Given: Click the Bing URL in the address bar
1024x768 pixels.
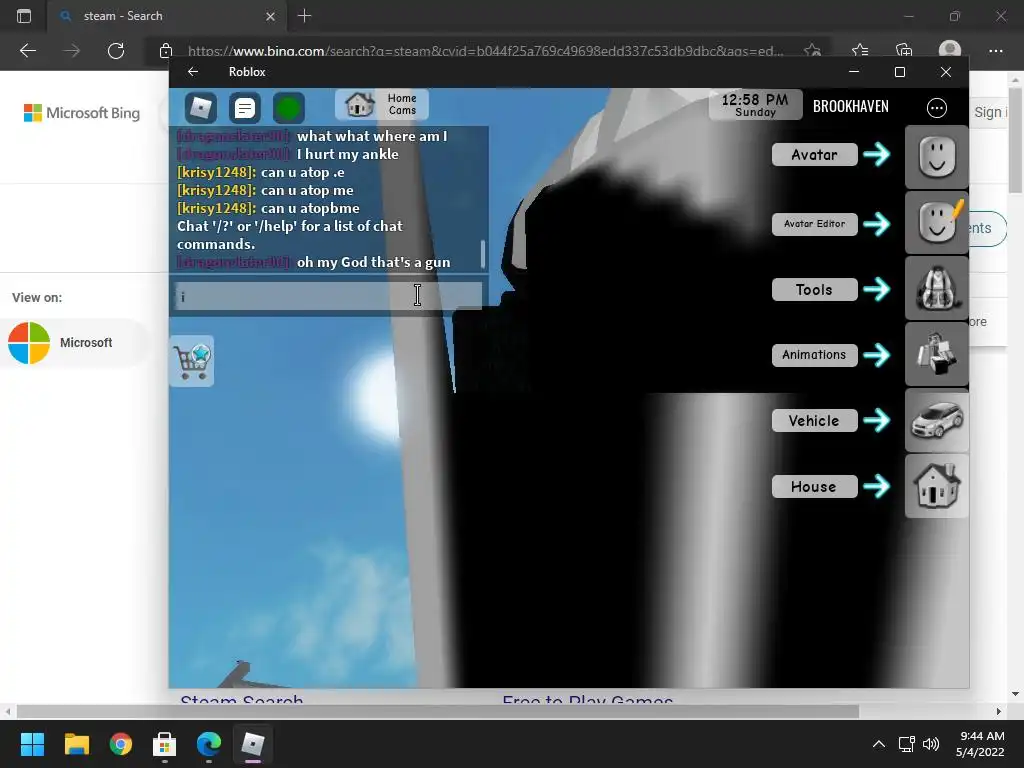Looking at the screenshot, I should (x=485, y=51).
